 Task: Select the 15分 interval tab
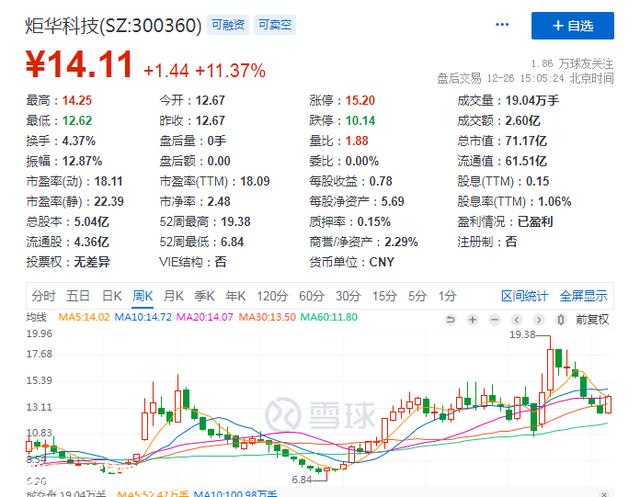[384, 296]
